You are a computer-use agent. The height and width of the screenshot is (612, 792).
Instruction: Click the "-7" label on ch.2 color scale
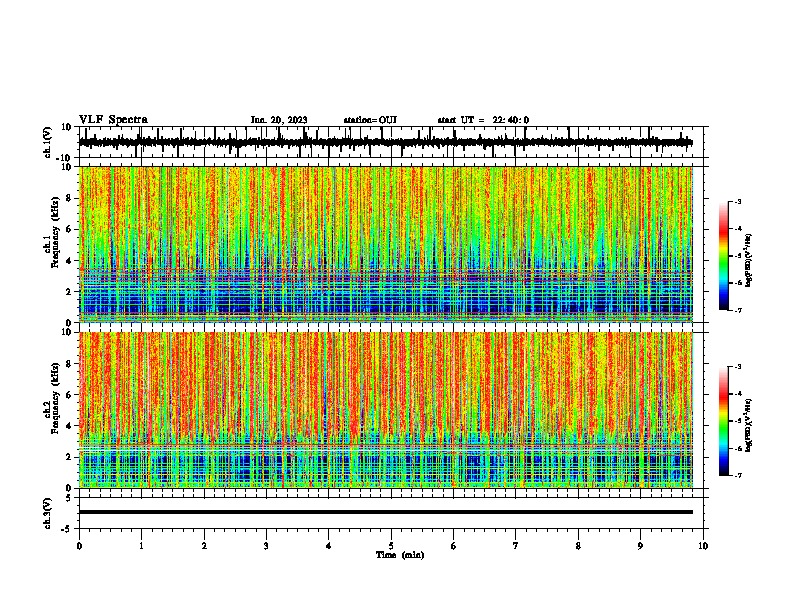coord(737,475)
